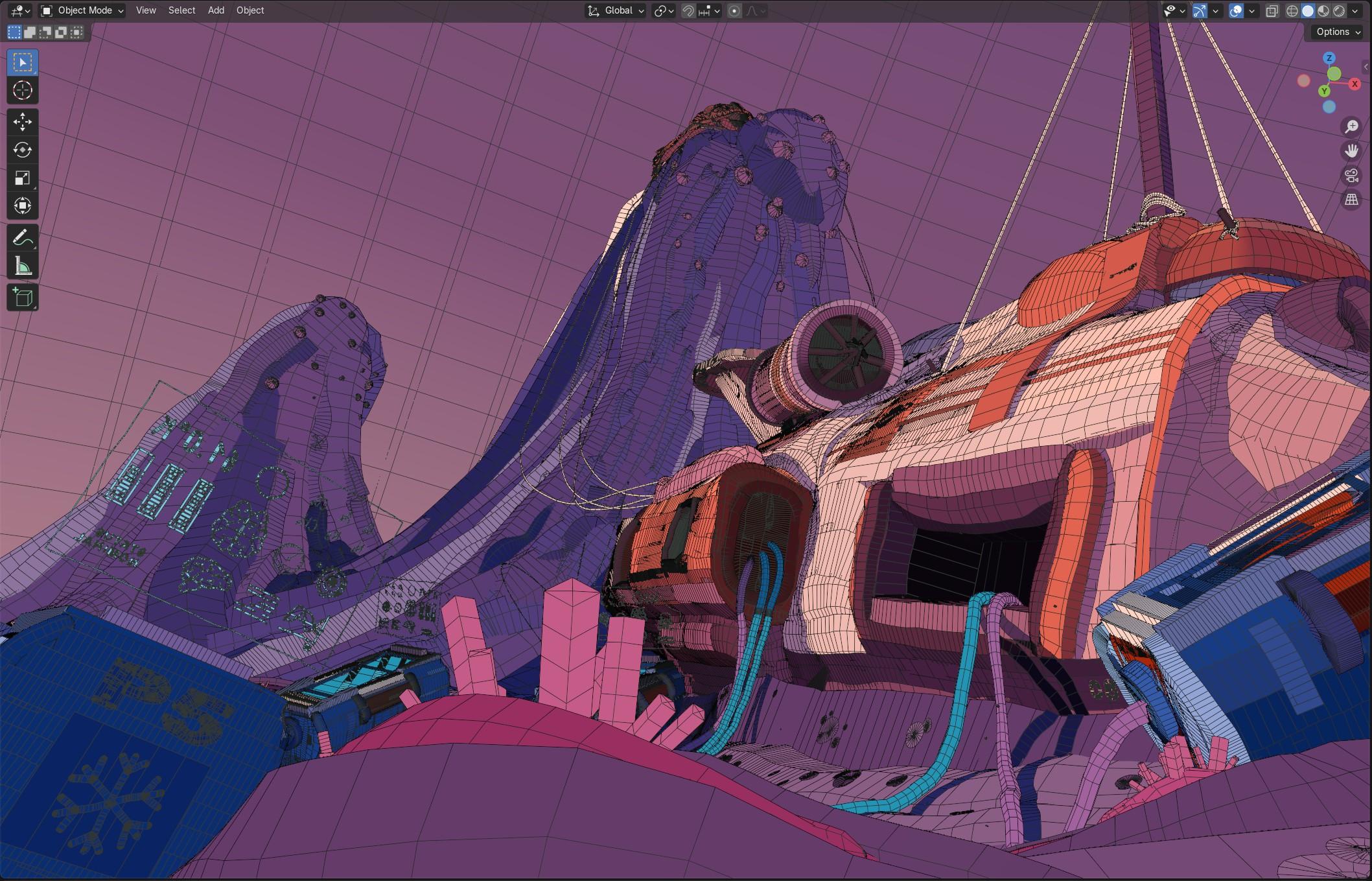Open the Add menu
Viewport: 1372px width, 881px height.
tap(216, 10)
